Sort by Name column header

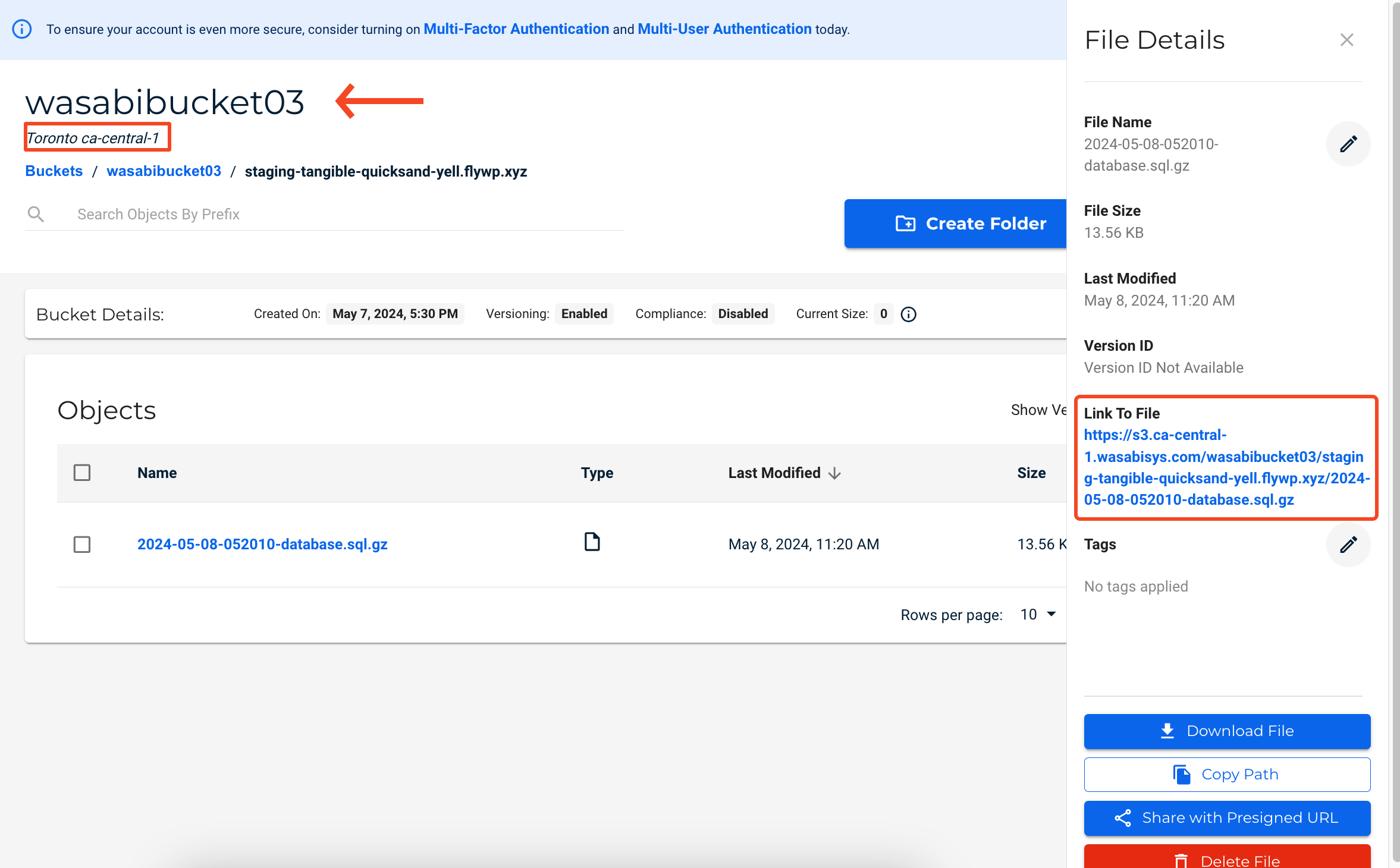coord(157,473)
